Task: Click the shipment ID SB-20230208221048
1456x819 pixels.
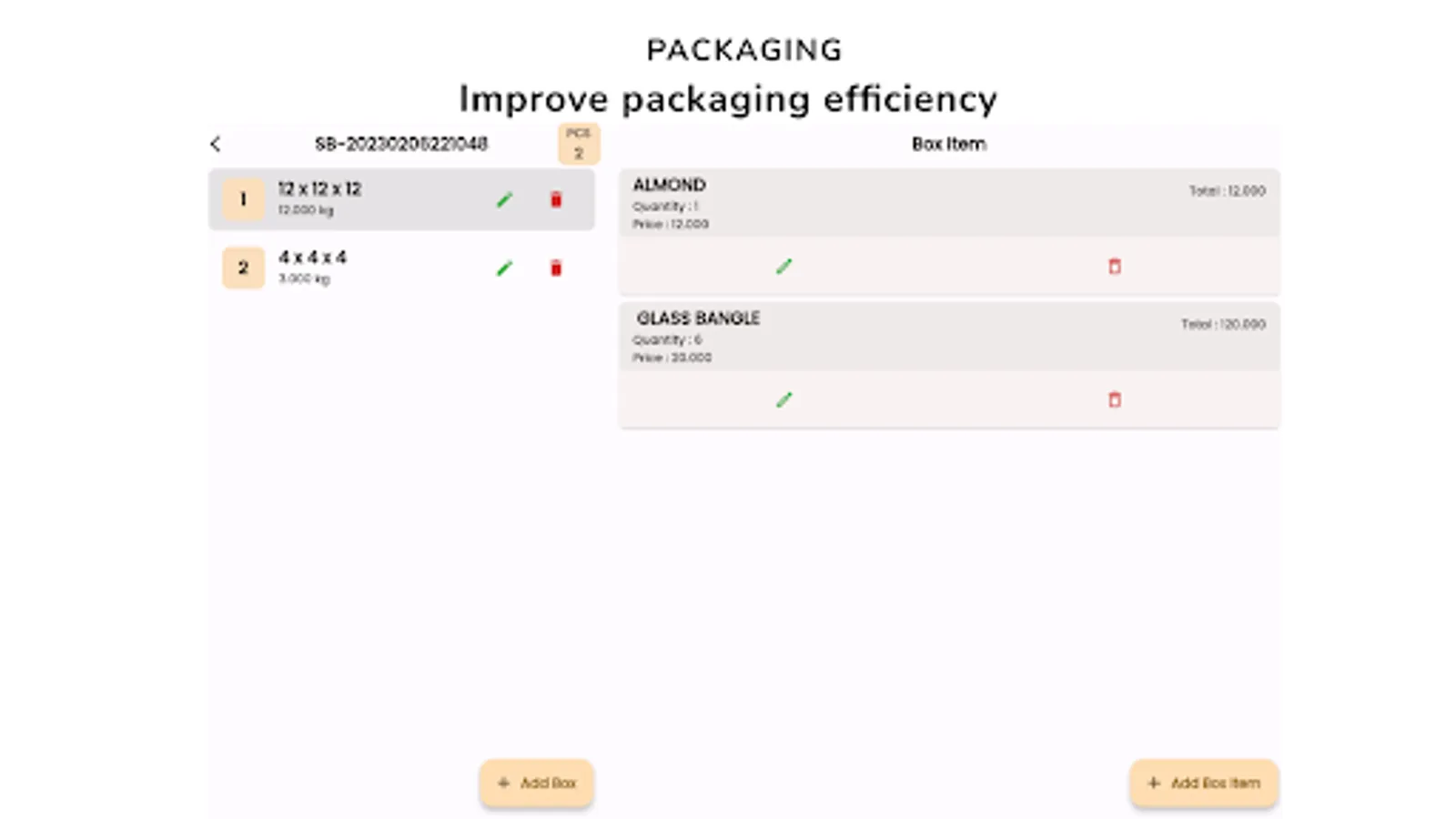Action: 401,144
